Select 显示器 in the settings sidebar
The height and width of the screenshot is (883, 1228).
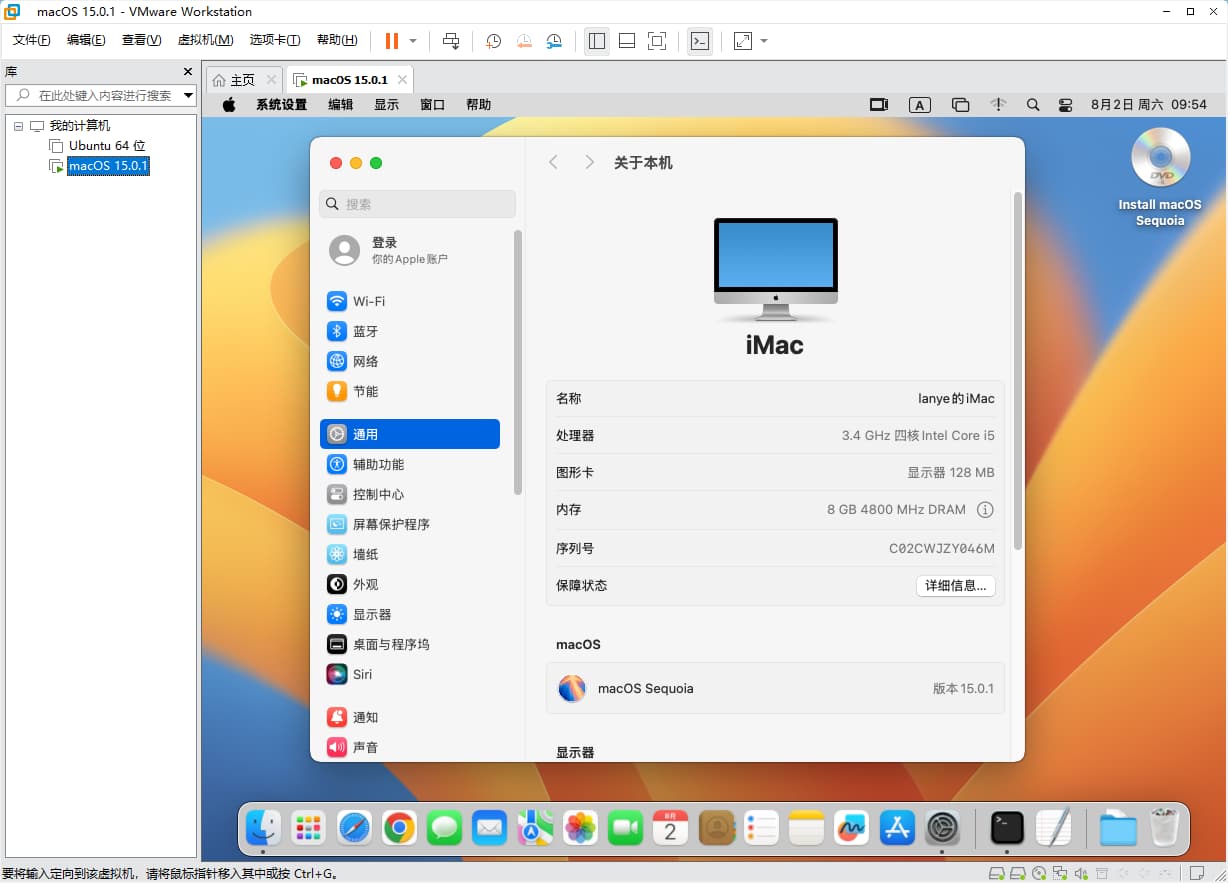point(372,614)
